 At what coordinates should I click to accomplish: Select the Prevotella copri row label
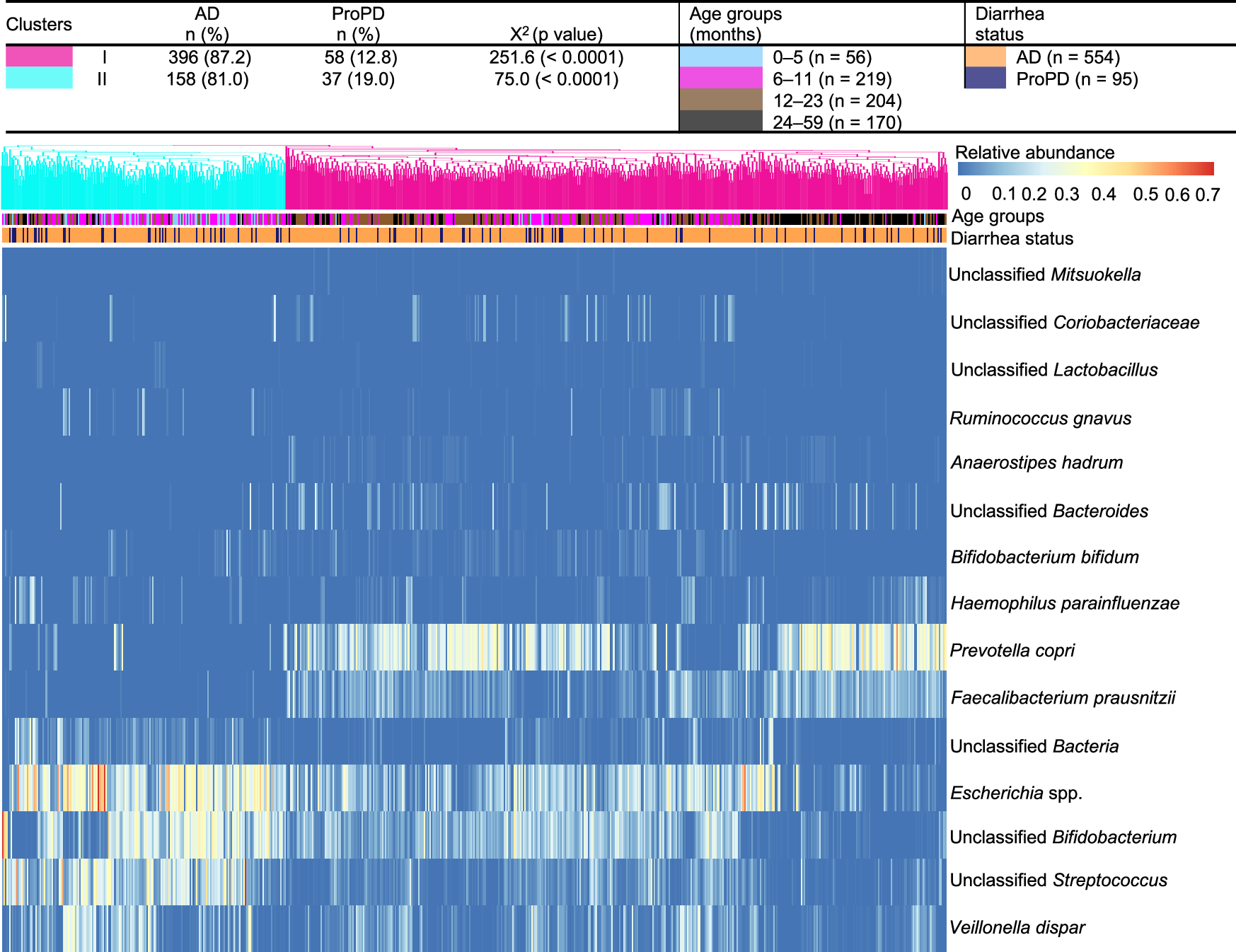tap(1014, 650)
